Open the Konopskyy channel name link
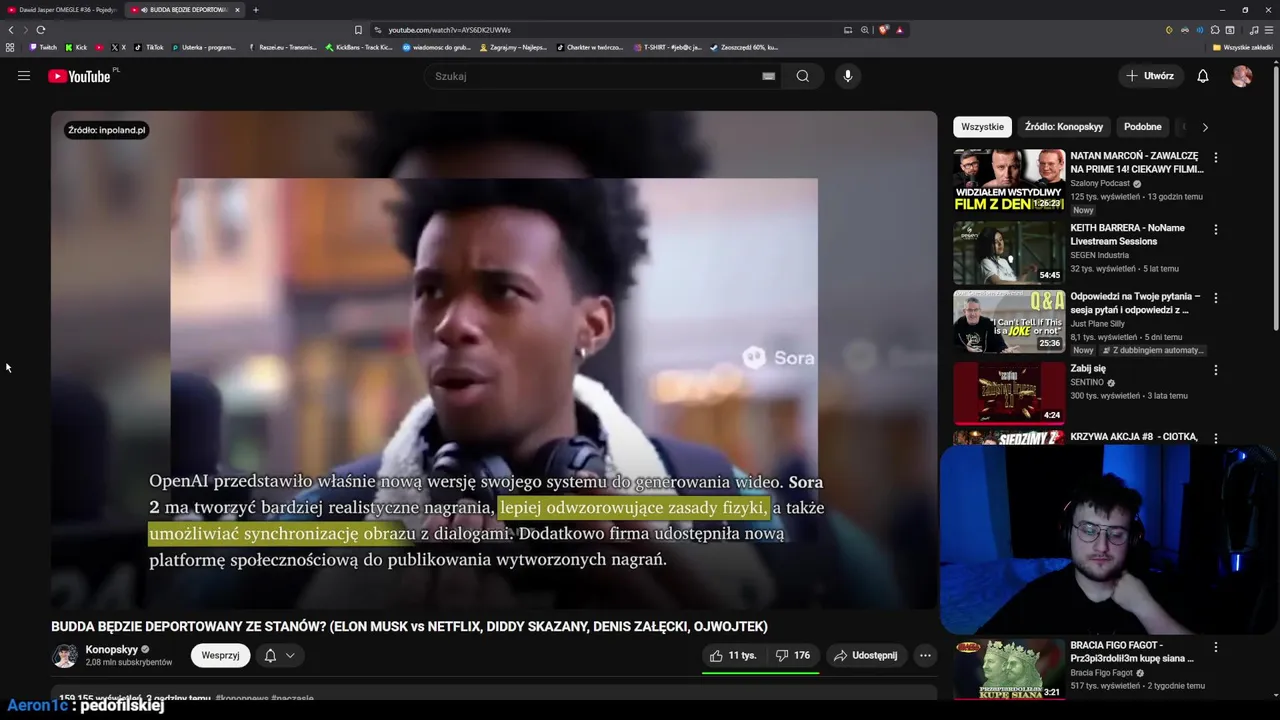 pos(112,649)
